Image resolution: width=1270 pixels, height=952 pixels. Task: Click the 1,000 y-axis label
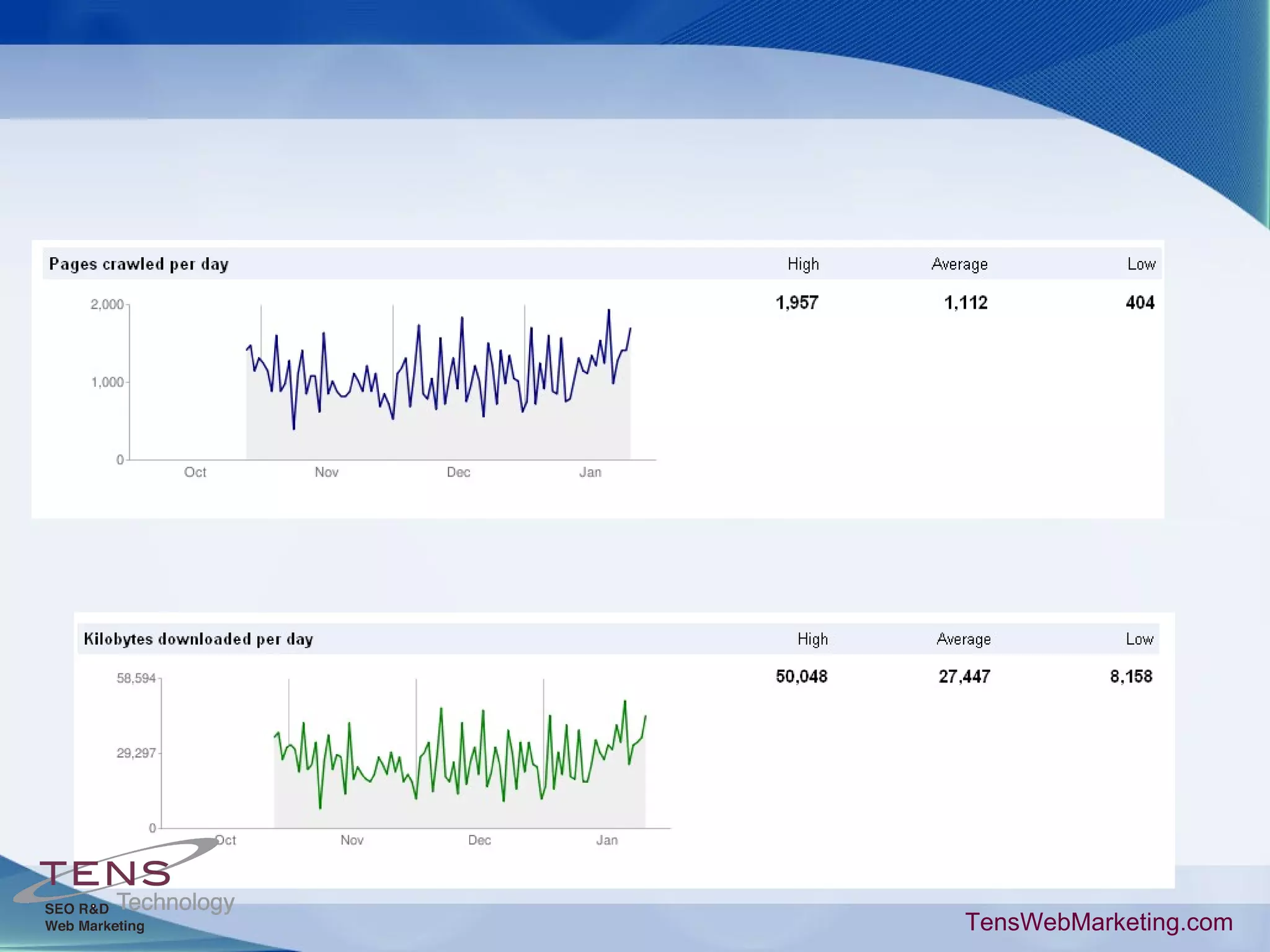[x=107, y=382]
